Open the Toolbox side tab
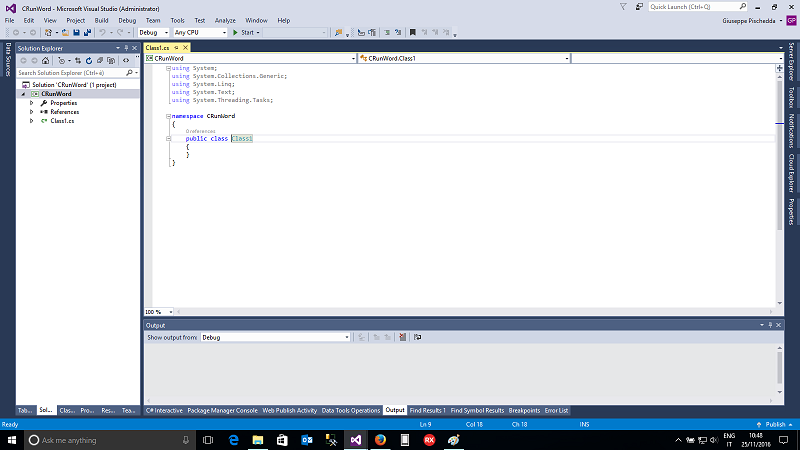 coord(791,97)
